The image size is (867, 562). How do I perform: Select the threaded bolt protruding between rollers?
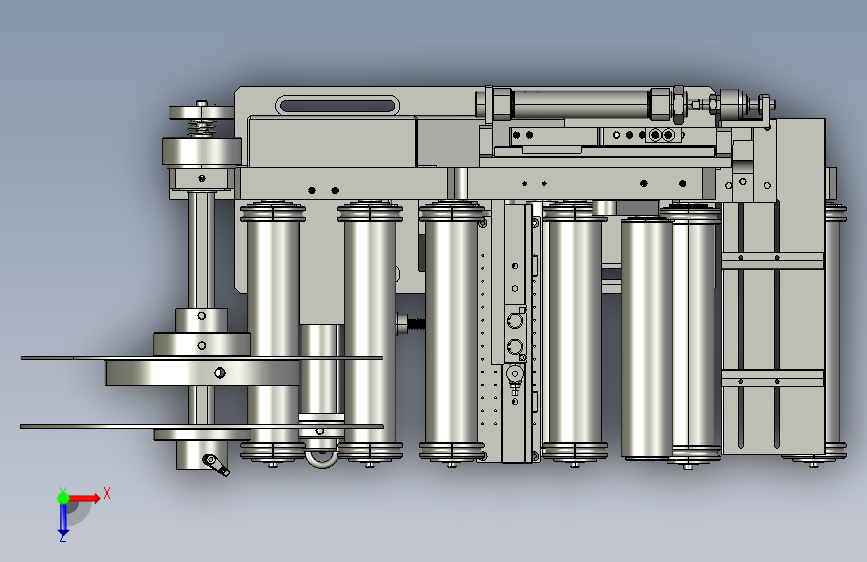click(x=410, y=324)
